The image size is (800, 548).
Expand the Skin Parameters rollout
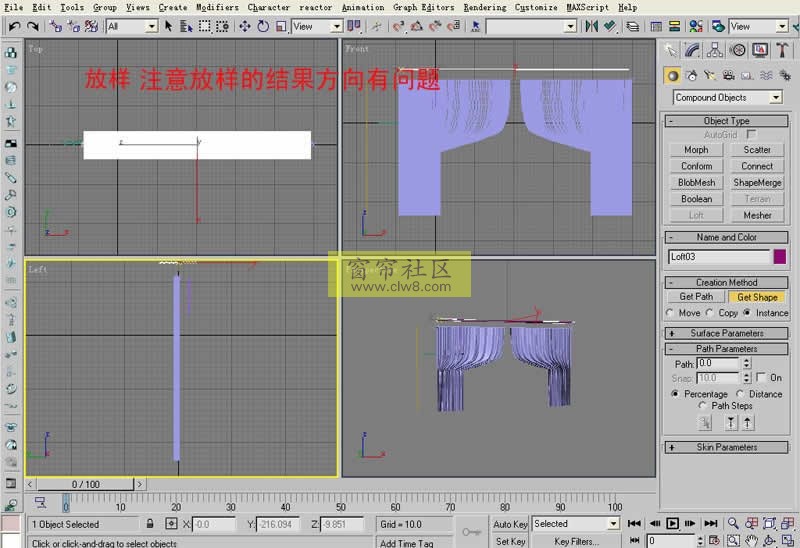pyautogui.click(x=726, y=447)
